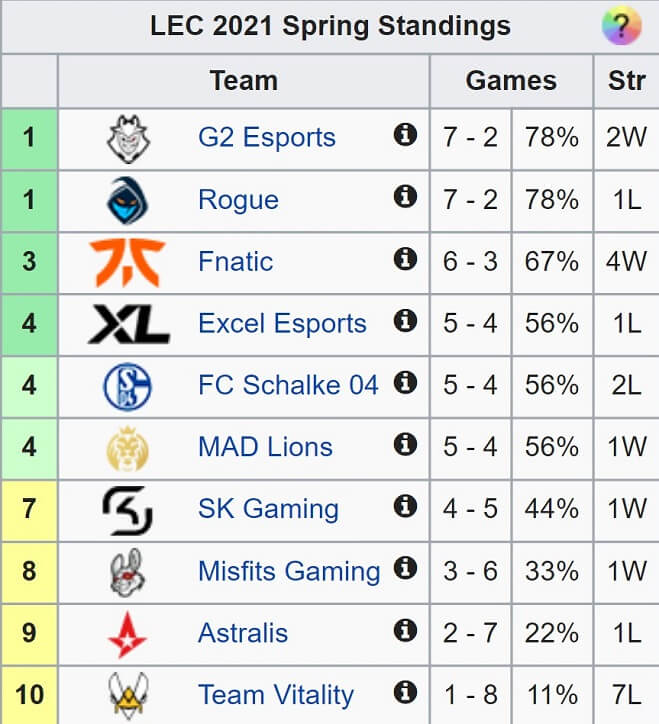Viewport: 659px width, 724px height.
Task: Show info popup for Excel Esports
Action: [x=405, y=320]
